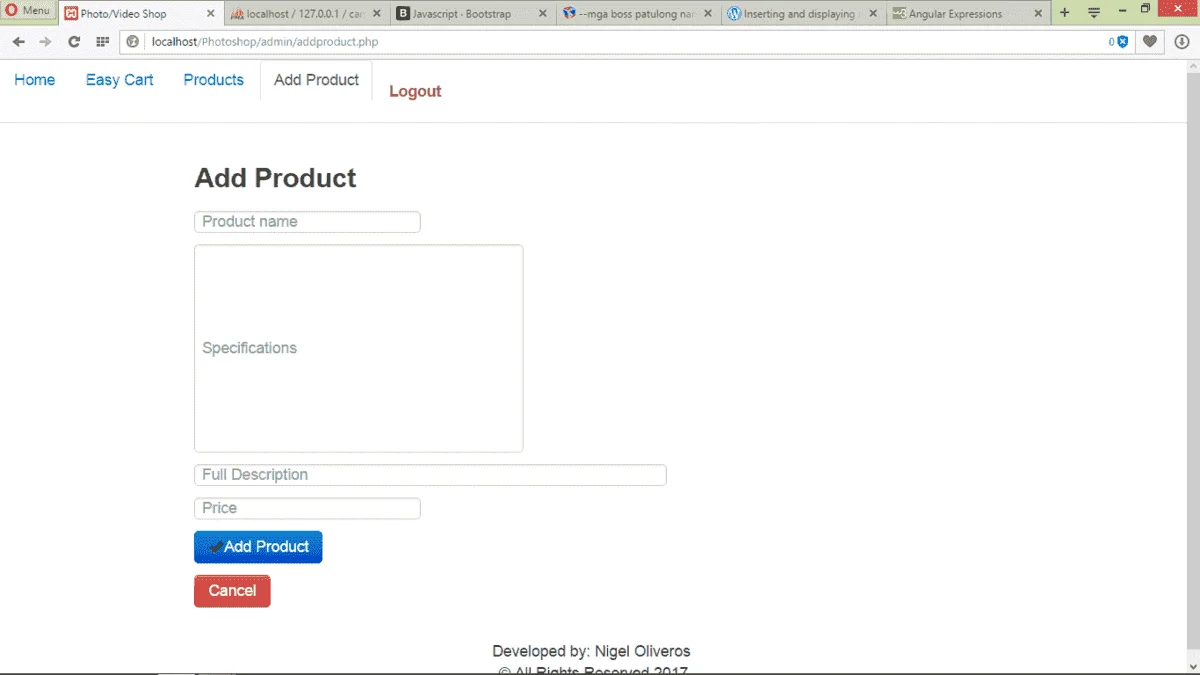Image resolution: width=1200 pixels, height=675 pixels.
Task: Go to the Home nav link
Action: tap(35, 80)
